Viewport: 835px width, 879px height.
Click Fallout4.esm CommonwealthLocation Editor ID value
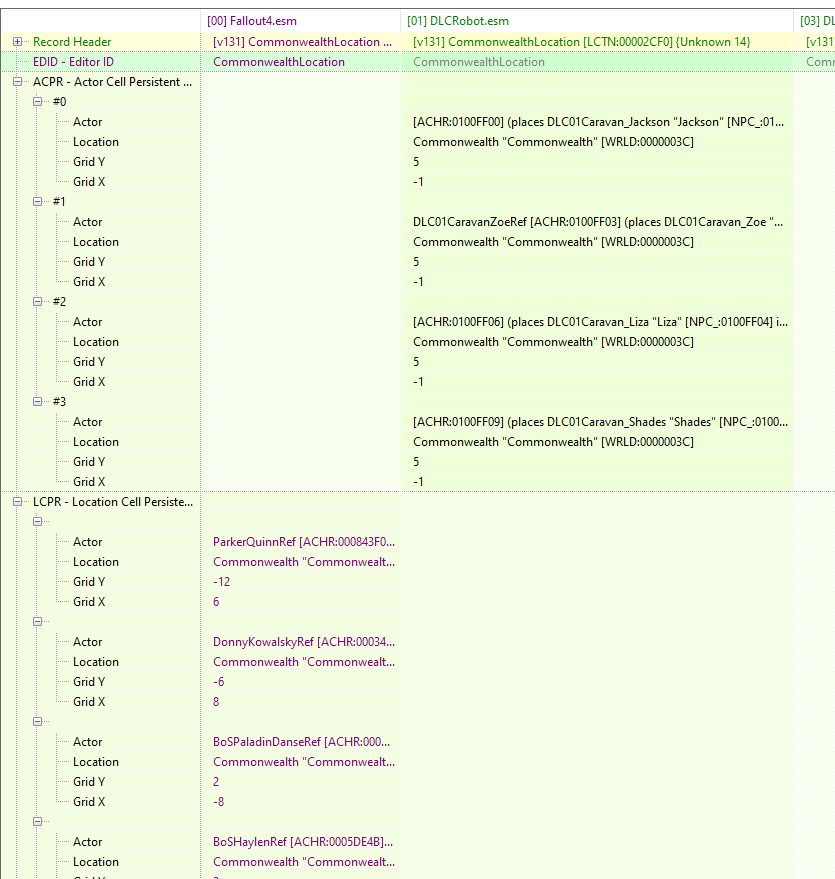pyautogui.click(x=279, y=62)
